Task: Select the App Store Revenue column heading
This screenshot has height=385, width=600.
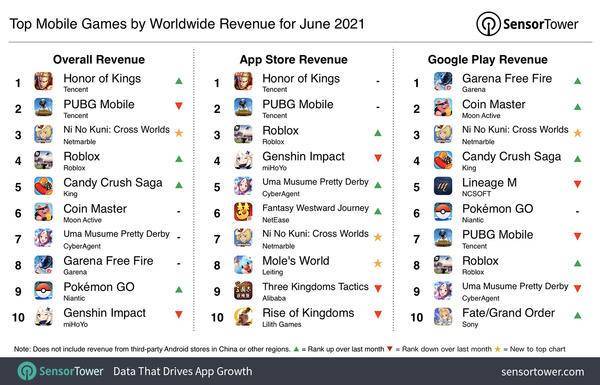Action: tap(293, 59)
